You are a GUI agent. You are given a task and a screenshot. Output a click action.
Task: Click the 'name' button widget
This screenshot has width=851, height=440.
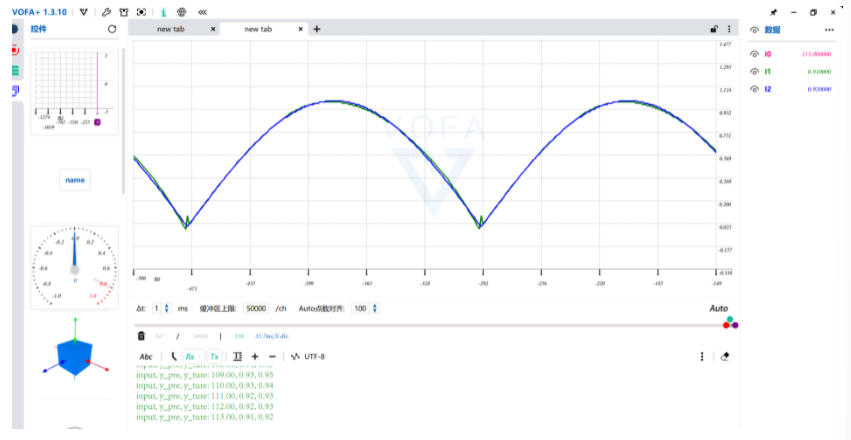75,180
